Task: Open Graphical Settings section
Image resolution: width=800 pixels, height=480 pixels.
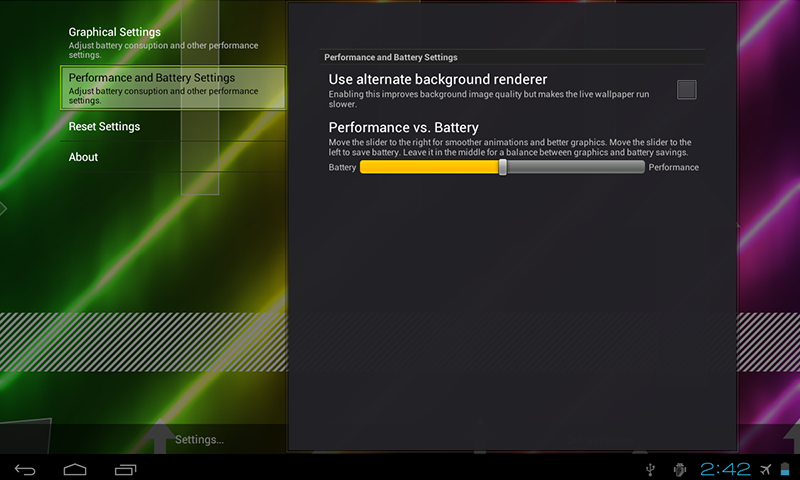Action: coord(173,43)
